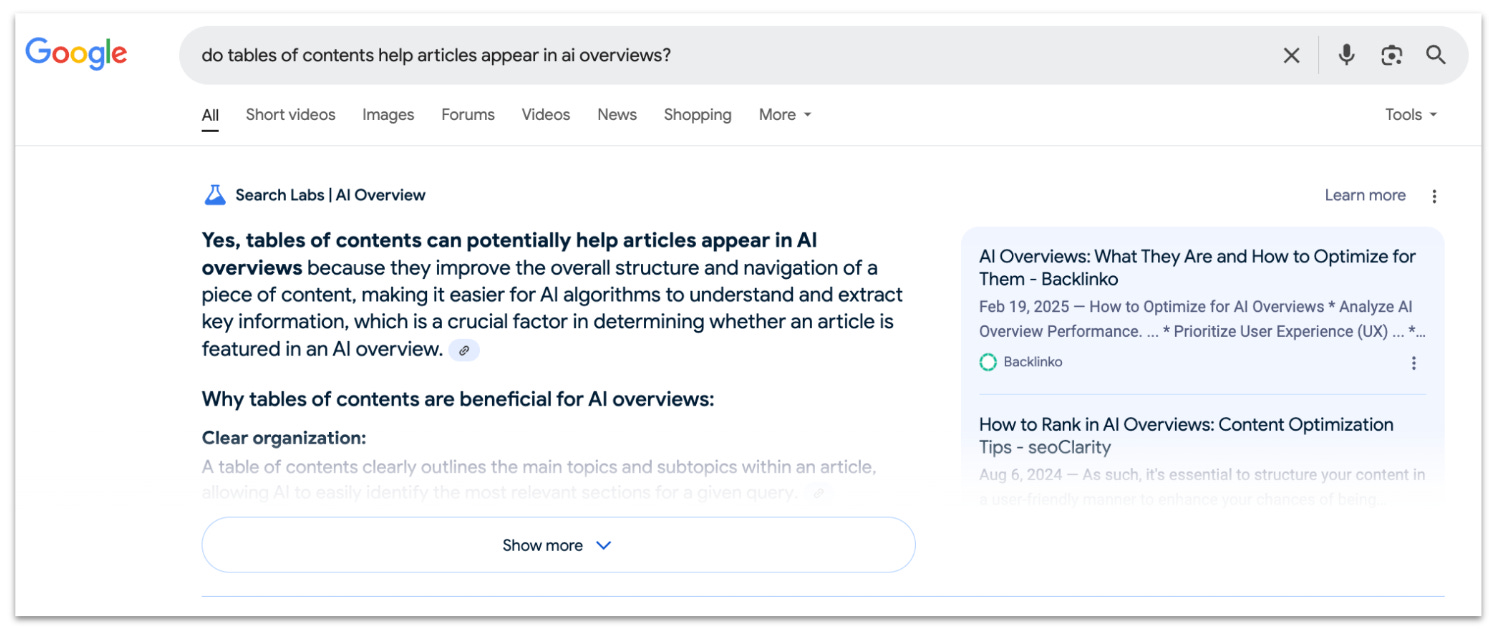The height and width of the screenshot is (632, 1496).
Task: Switch to Shopping tab
Action: click(698, 115)
